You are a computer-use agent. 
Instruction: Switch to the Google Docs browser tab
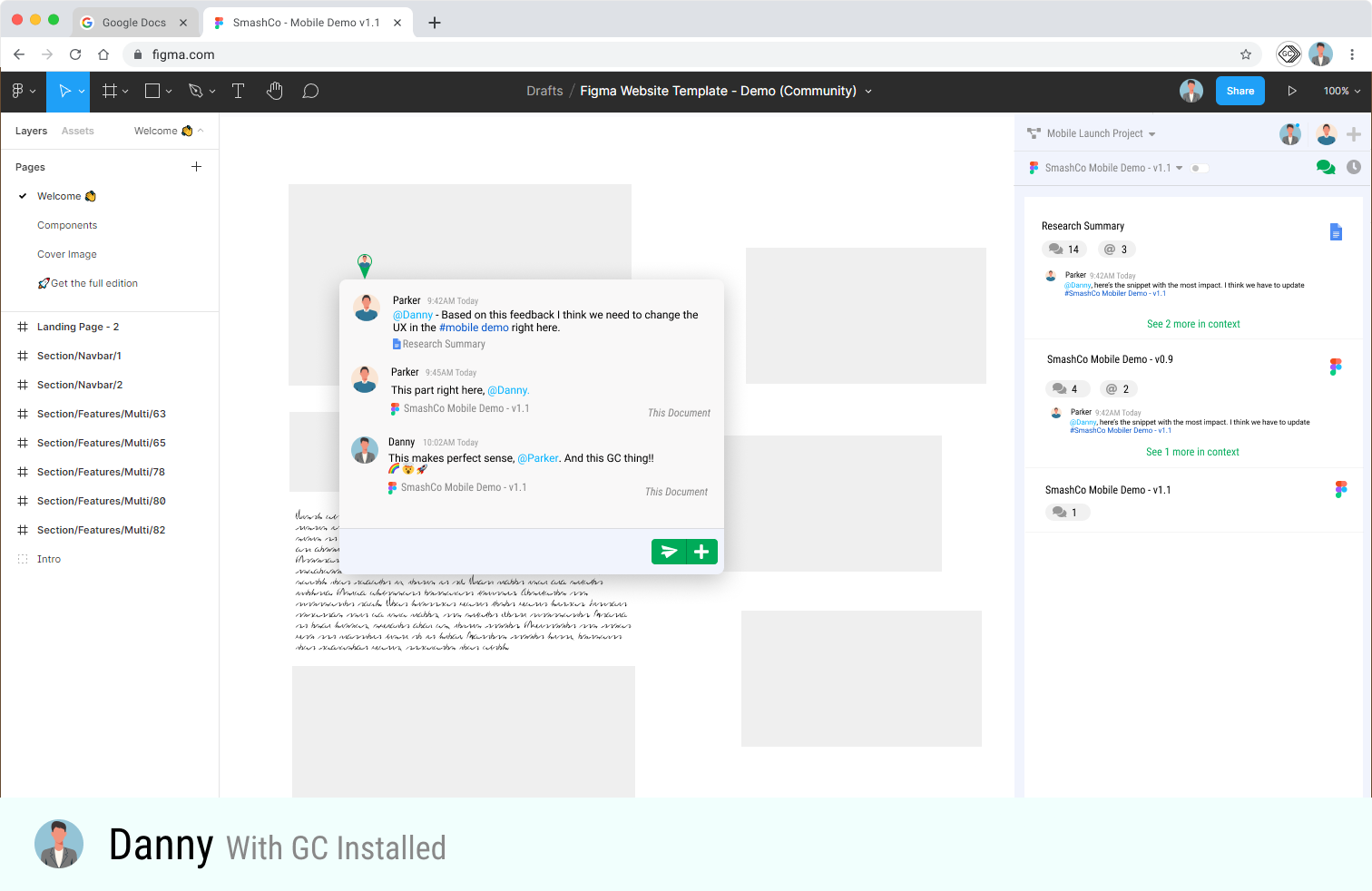point(134,23)
